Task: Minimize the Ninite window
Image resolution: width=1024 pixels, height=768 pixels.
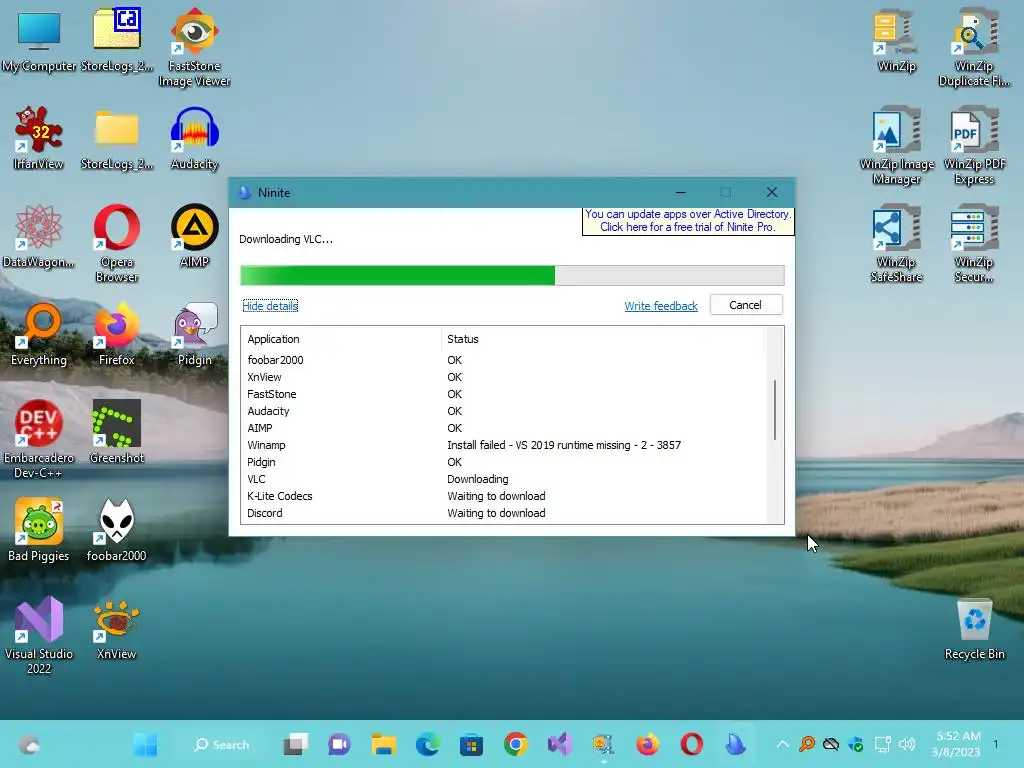Action: click(680, 193)
